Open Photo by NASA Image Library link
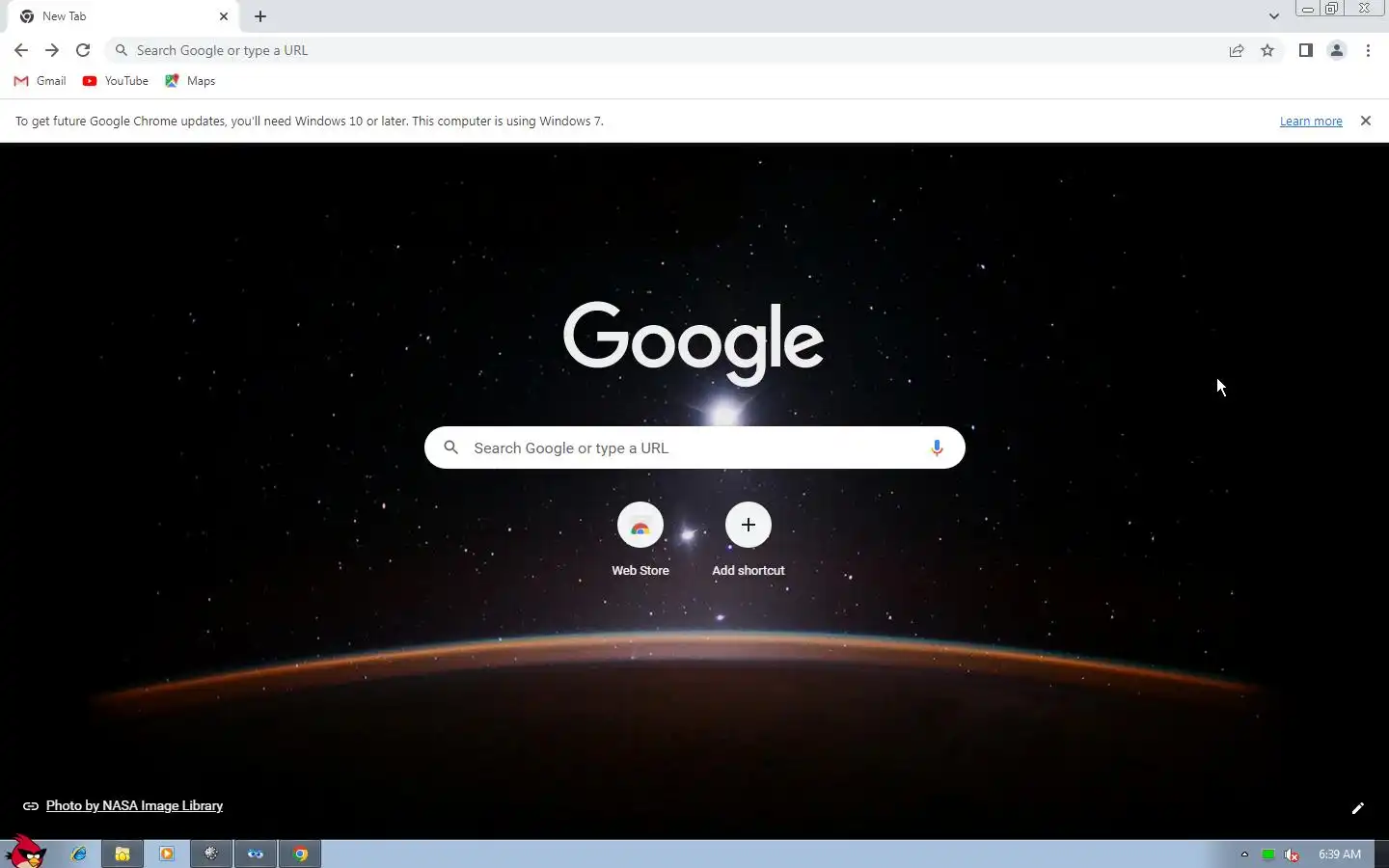Viewport: 1389px width, 868px height. coord(134,805)
